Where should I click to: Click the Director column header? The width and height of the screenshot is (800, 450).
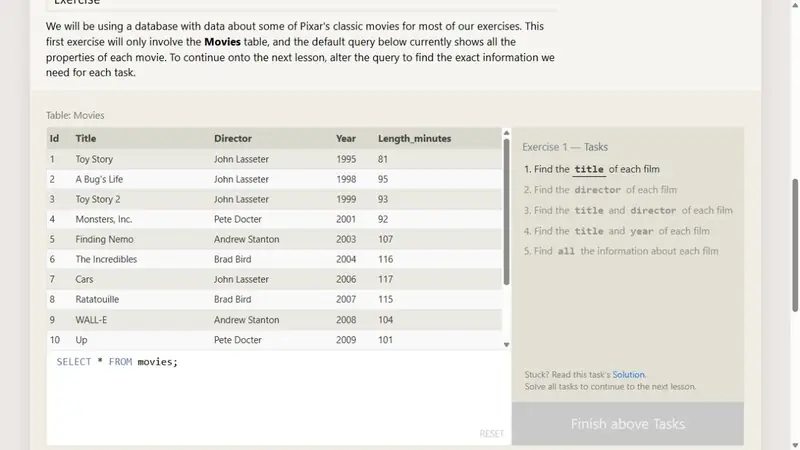pyautogui.click(x=233, y=138)
